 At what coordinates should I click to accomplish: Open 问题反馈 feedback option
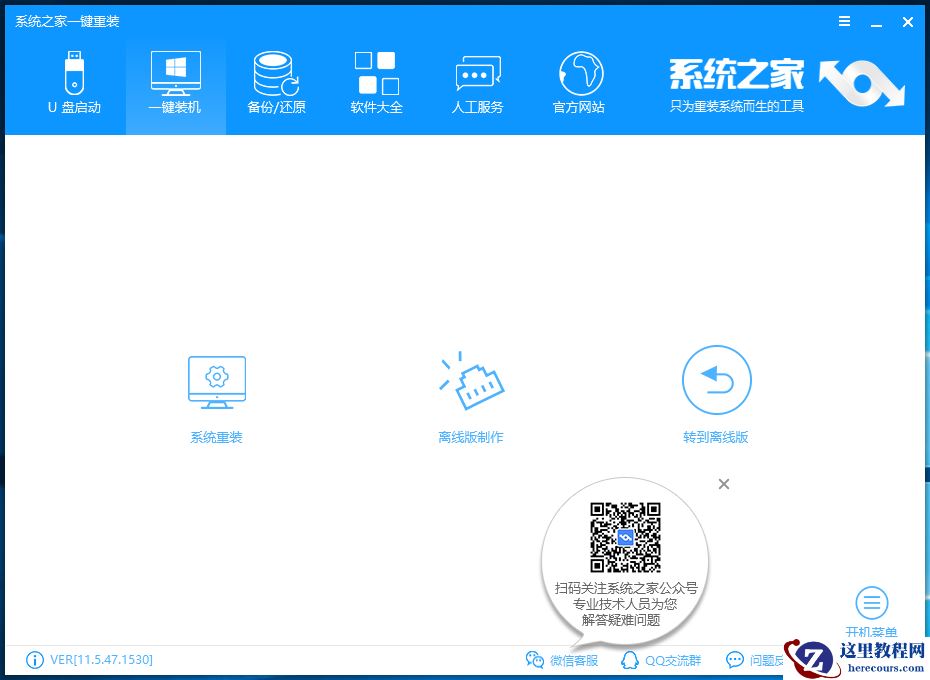762,660
